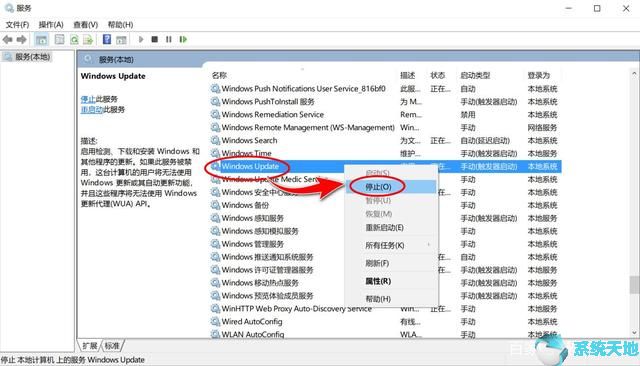Go back using the toolbar back arrow
Image resolution: width=640 pixels, height=366 pixels.
[7, 40]
